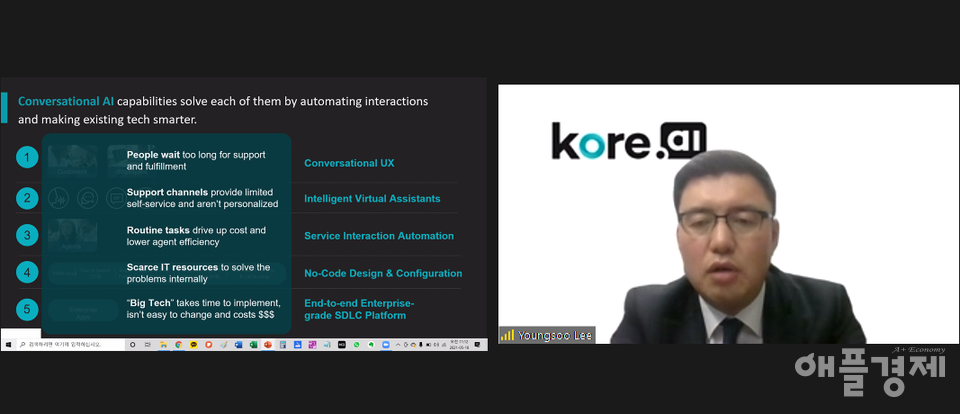Expand the hidden system tray icons
The height and width of the screenshot is (414, 960).
click(x=398, y=344)
